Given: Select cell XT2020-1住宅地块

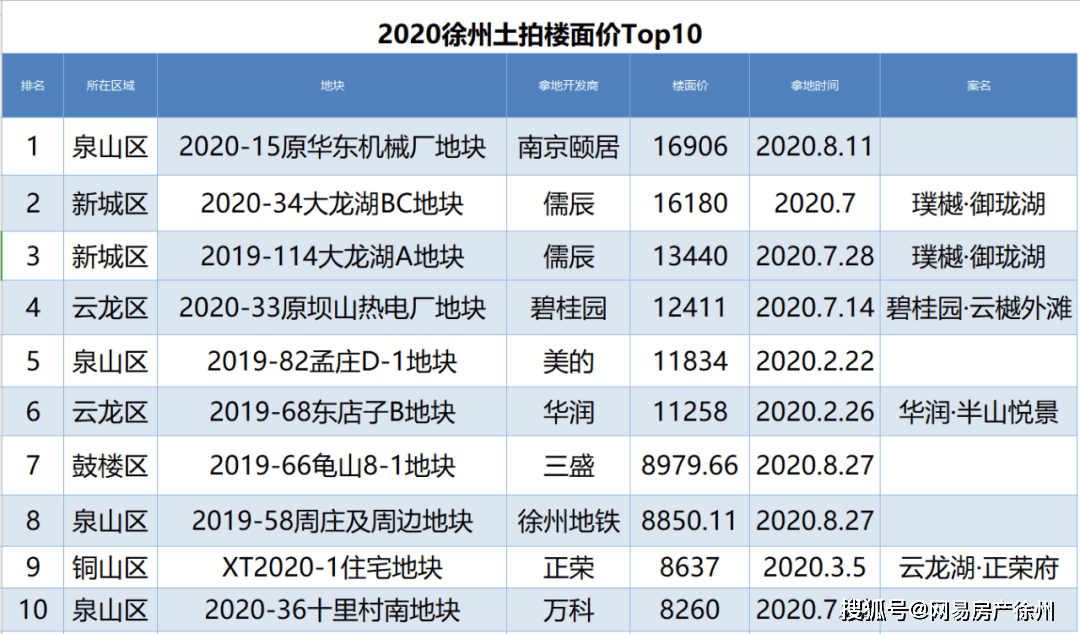Looking at the screenshot, I should click(x=332, y=567).
